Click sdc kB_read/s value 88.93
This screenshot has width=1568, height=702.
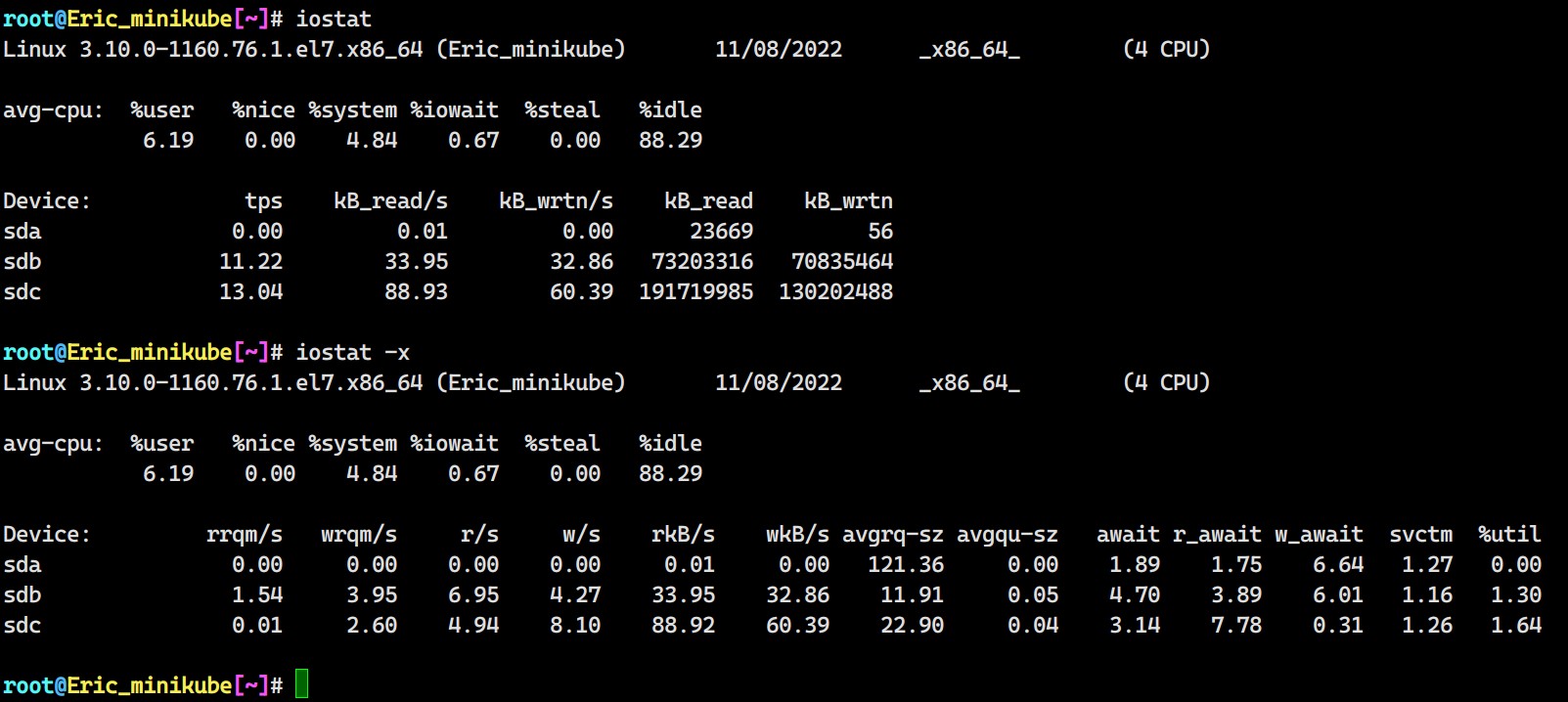tap(416, 292)
